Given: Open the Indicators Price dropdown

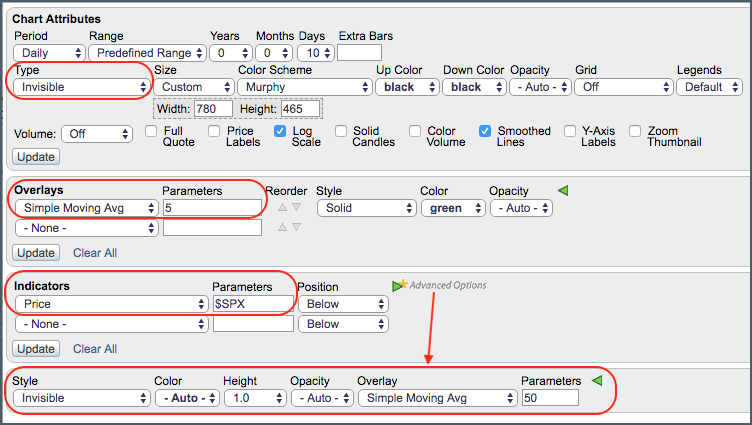Looking at the screenshot, I should (x=109, y=304).
